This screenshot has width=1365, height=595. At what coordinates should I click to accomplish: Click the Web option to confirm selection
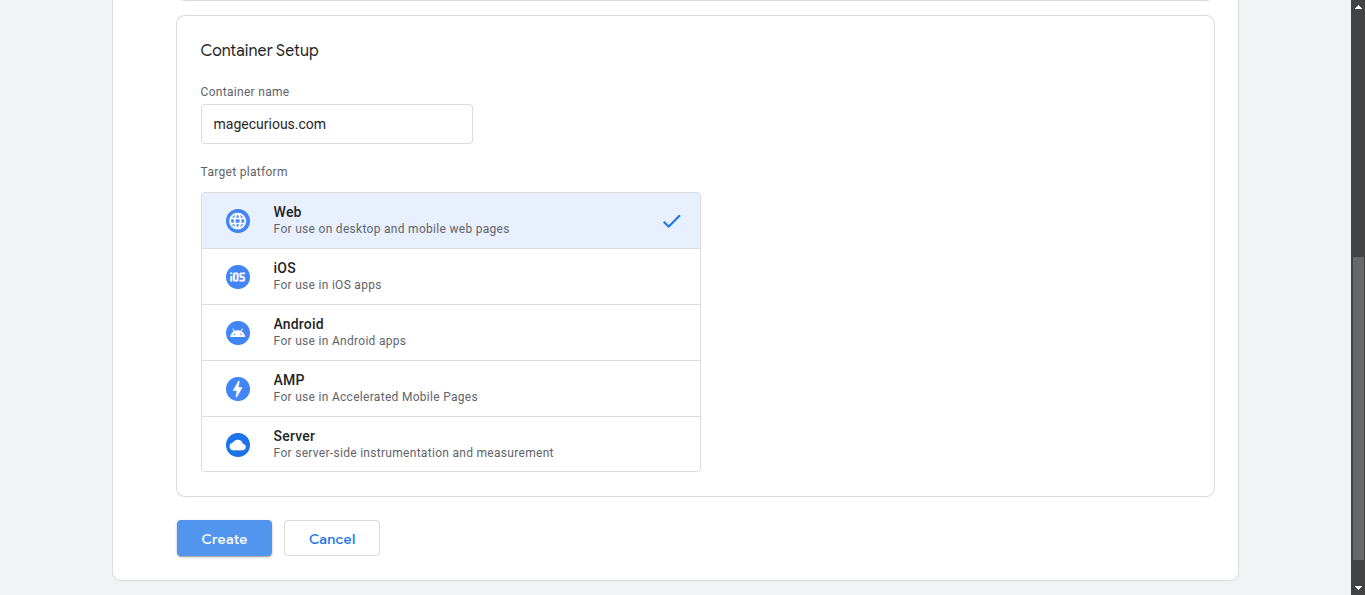pos(450,220)
